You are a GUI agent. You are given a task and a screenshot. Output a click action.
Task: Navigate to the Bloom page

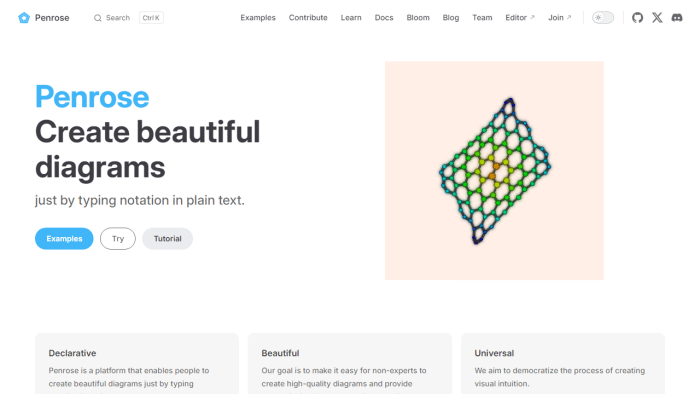(418, 17)
